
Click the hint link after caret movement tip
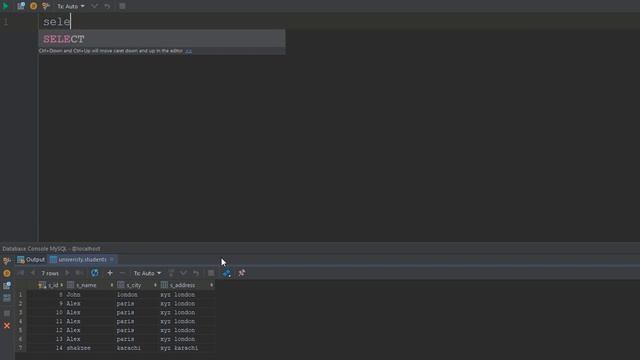[x=188, y=51]
